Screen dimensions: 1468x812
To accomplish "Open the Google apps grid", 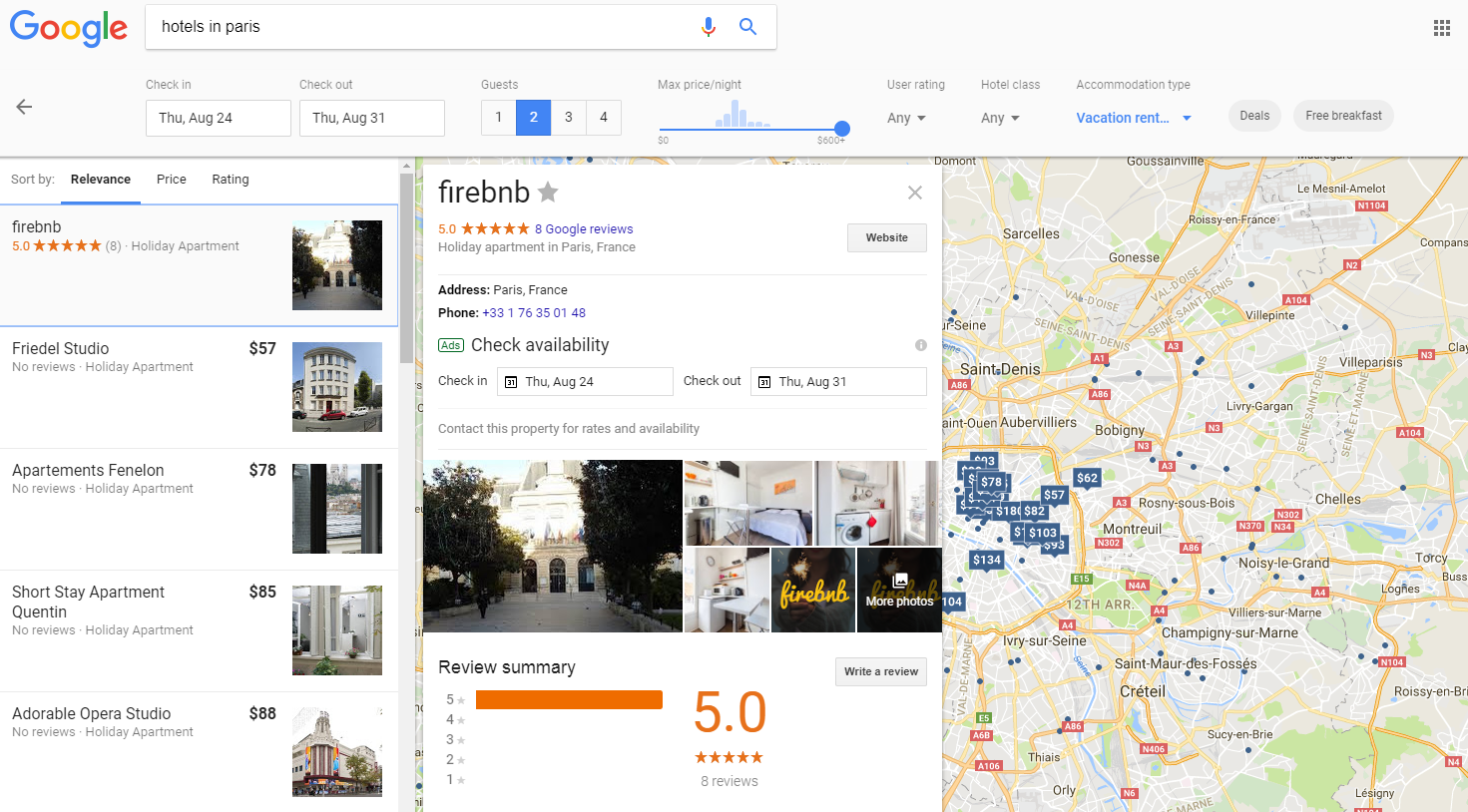I will (x=1441, y=28).
